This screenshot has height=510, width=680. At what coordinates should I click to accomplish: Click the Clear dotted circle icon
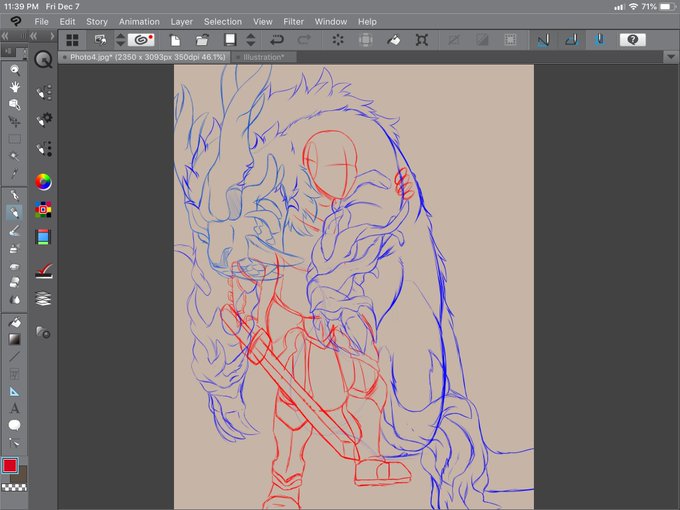pos(337,40)
